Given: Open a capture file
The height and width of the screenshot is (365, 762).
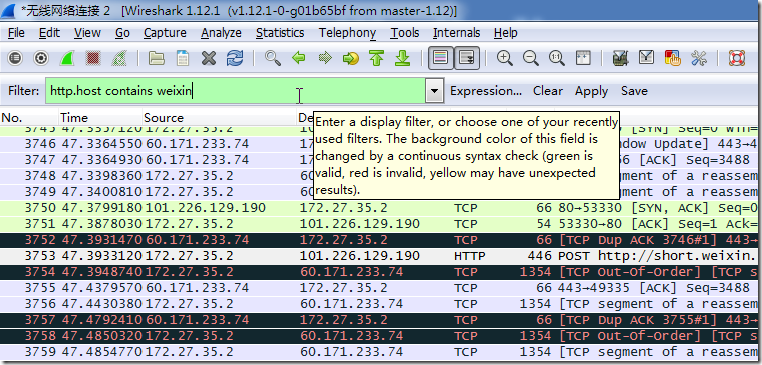Looking at the screenshot, I should [x=156, y=59].
